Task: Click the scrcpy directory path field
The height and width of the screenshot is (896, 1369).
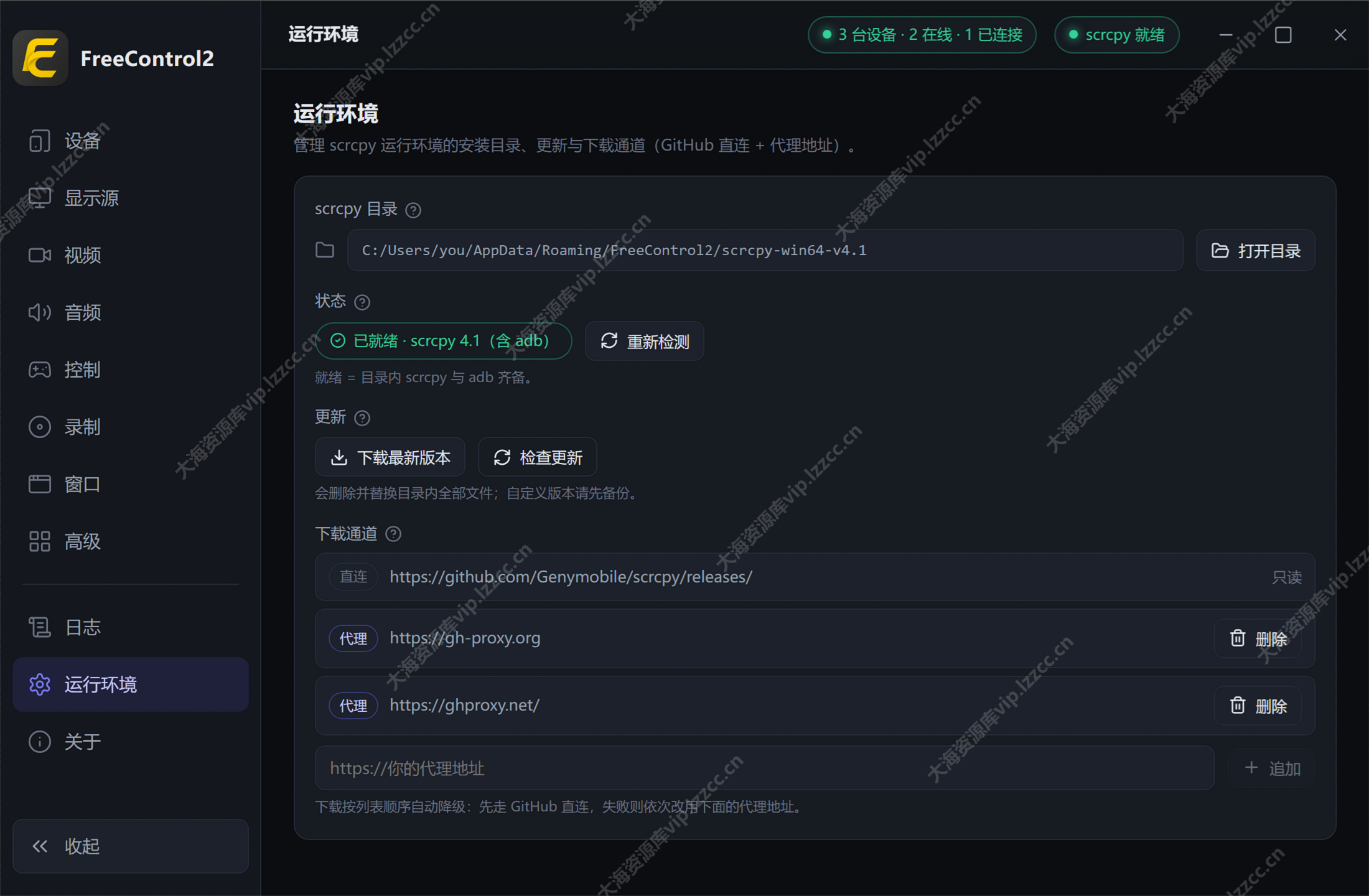Action: pyautogui.click(x=765, y=250)
